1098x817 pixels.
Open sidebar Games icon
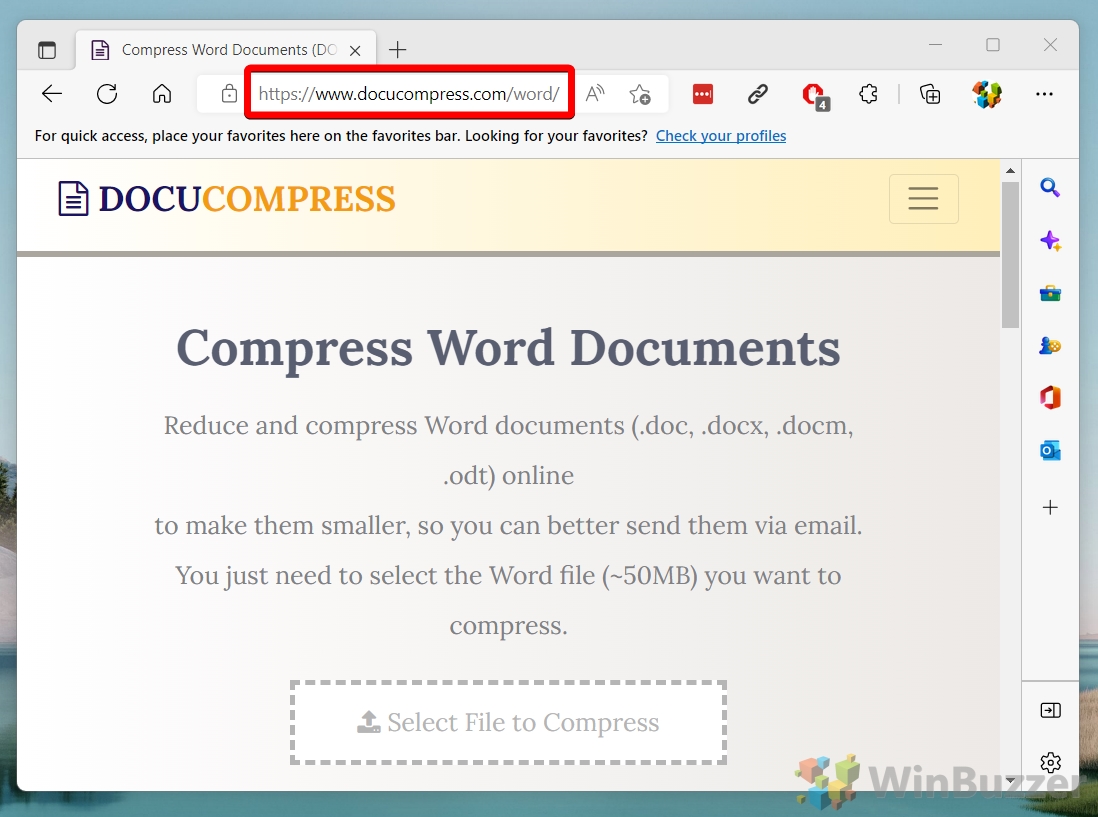1050,346
